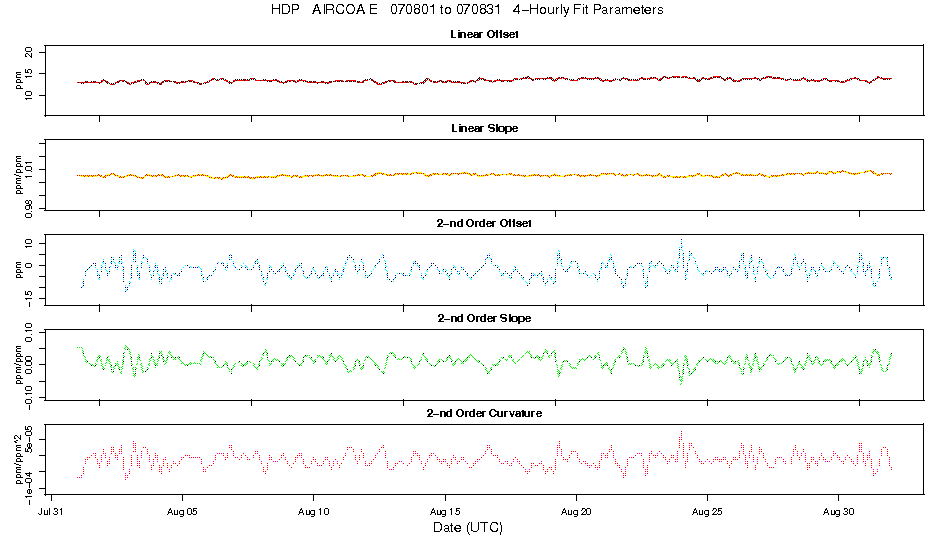
Task: Click the Aug 10 tick label
Action: click(x=314, y=509)
